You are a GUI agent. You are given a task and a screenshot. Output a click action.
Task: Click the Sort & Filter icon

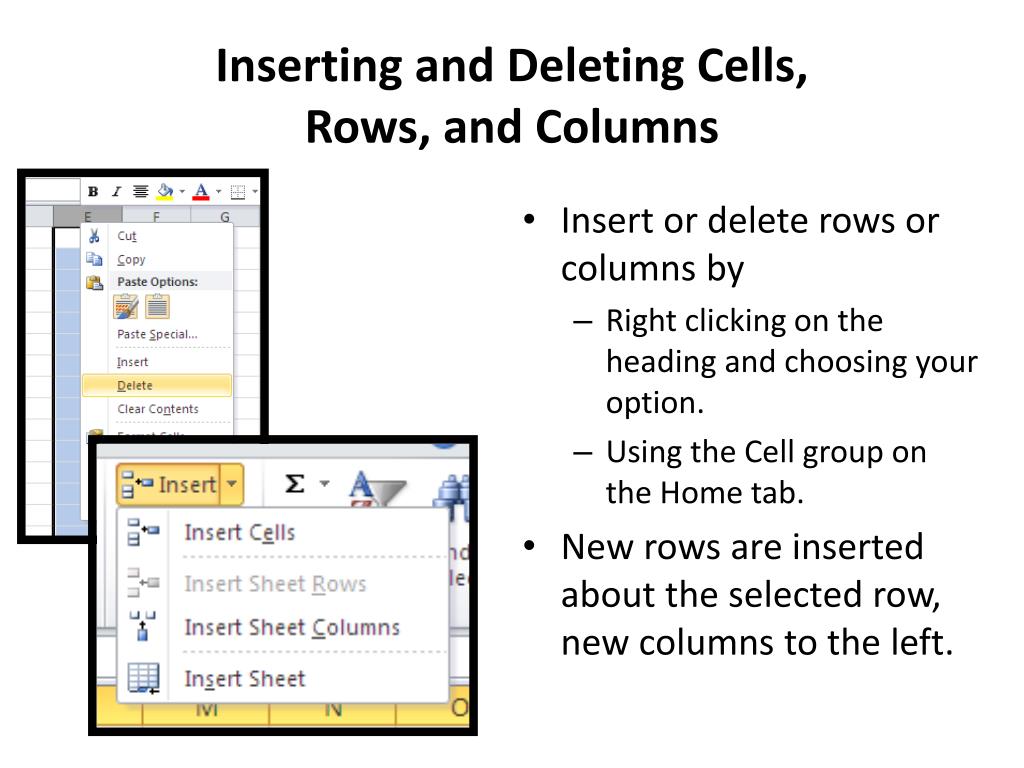click(377, 488)
